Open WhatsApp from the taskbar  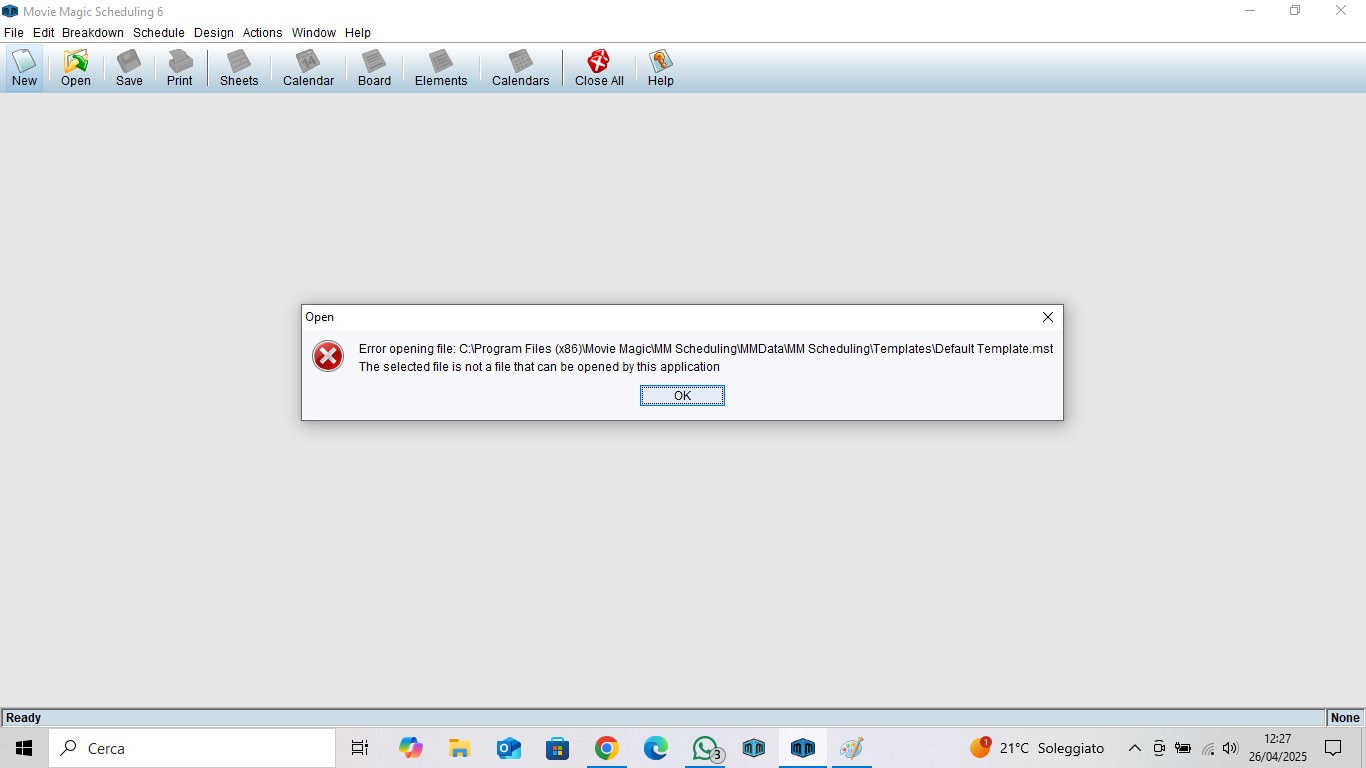coord(705,748)
